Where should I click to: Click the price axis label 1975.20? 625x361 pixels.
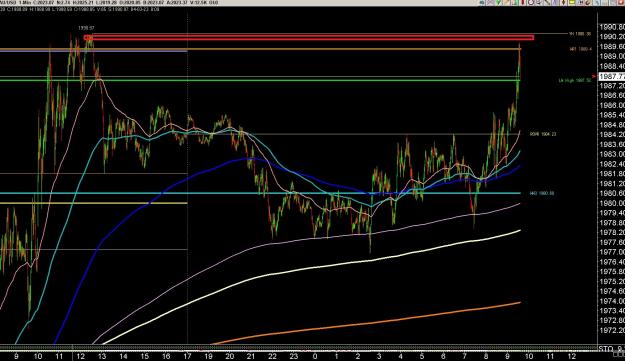pyautogui.click(x=612, y=281)
